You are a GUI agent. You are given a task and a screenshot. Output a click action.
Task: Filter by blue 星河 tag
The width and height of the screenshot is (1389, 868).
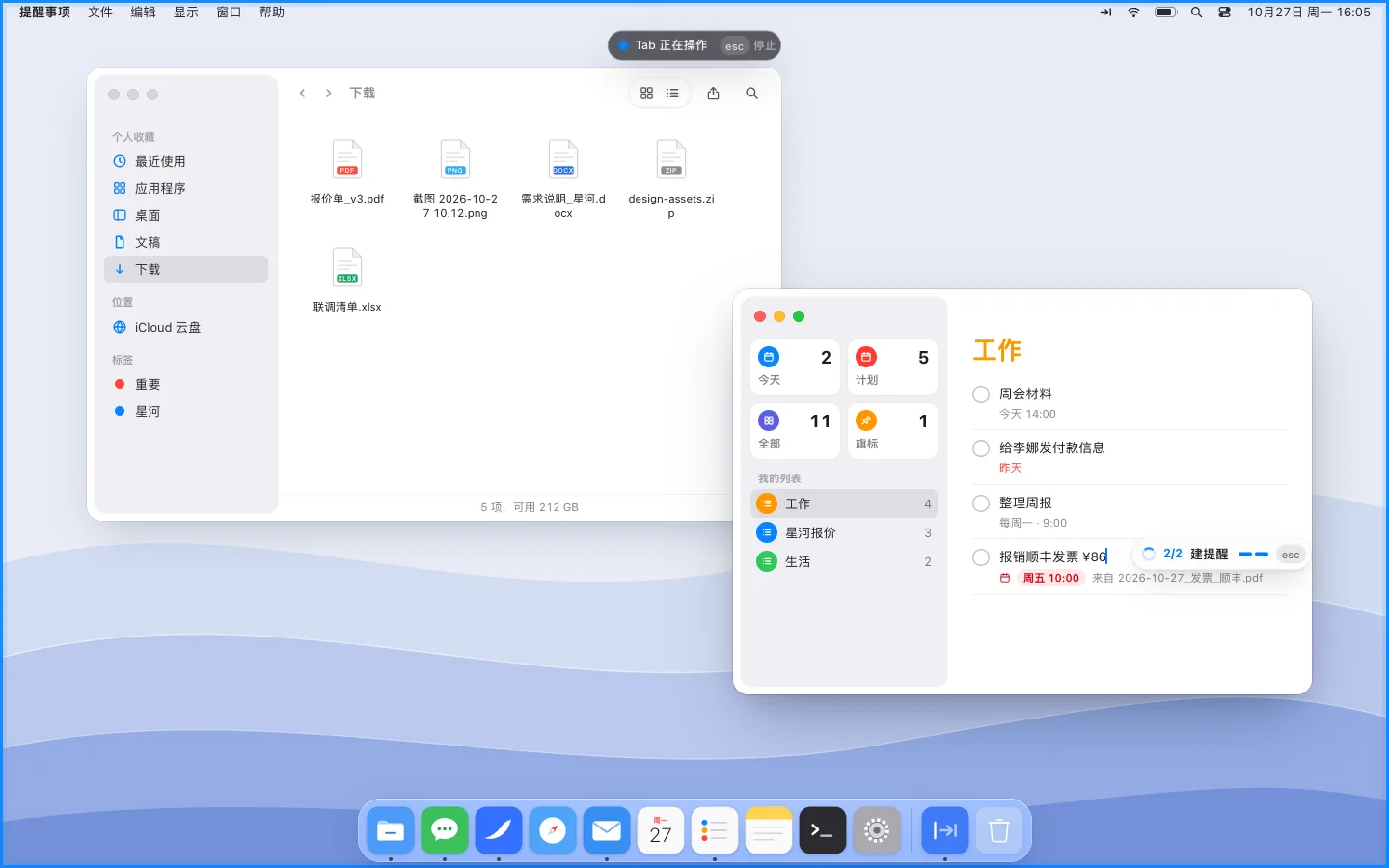tap(186, 411)
